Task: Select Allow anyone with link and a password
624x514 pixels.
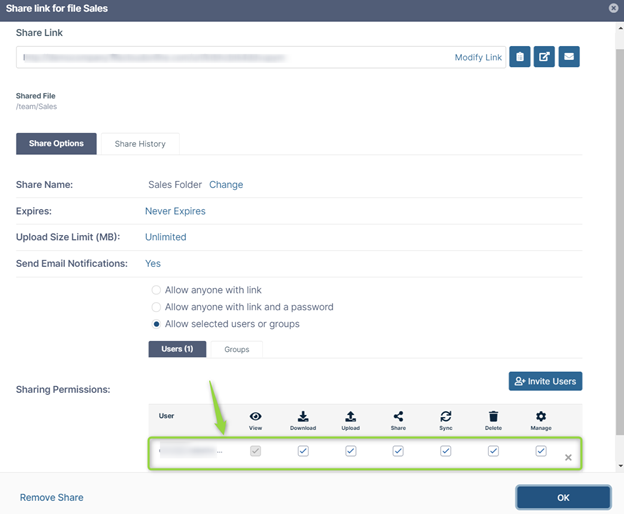Action: (x=156, y=307)
